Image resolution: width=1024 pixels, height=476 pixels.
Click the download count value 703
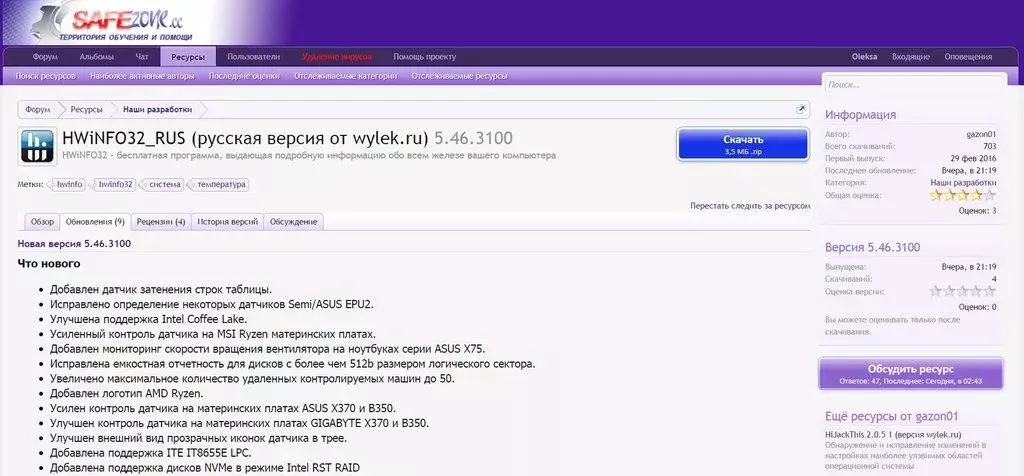(989, 146)
